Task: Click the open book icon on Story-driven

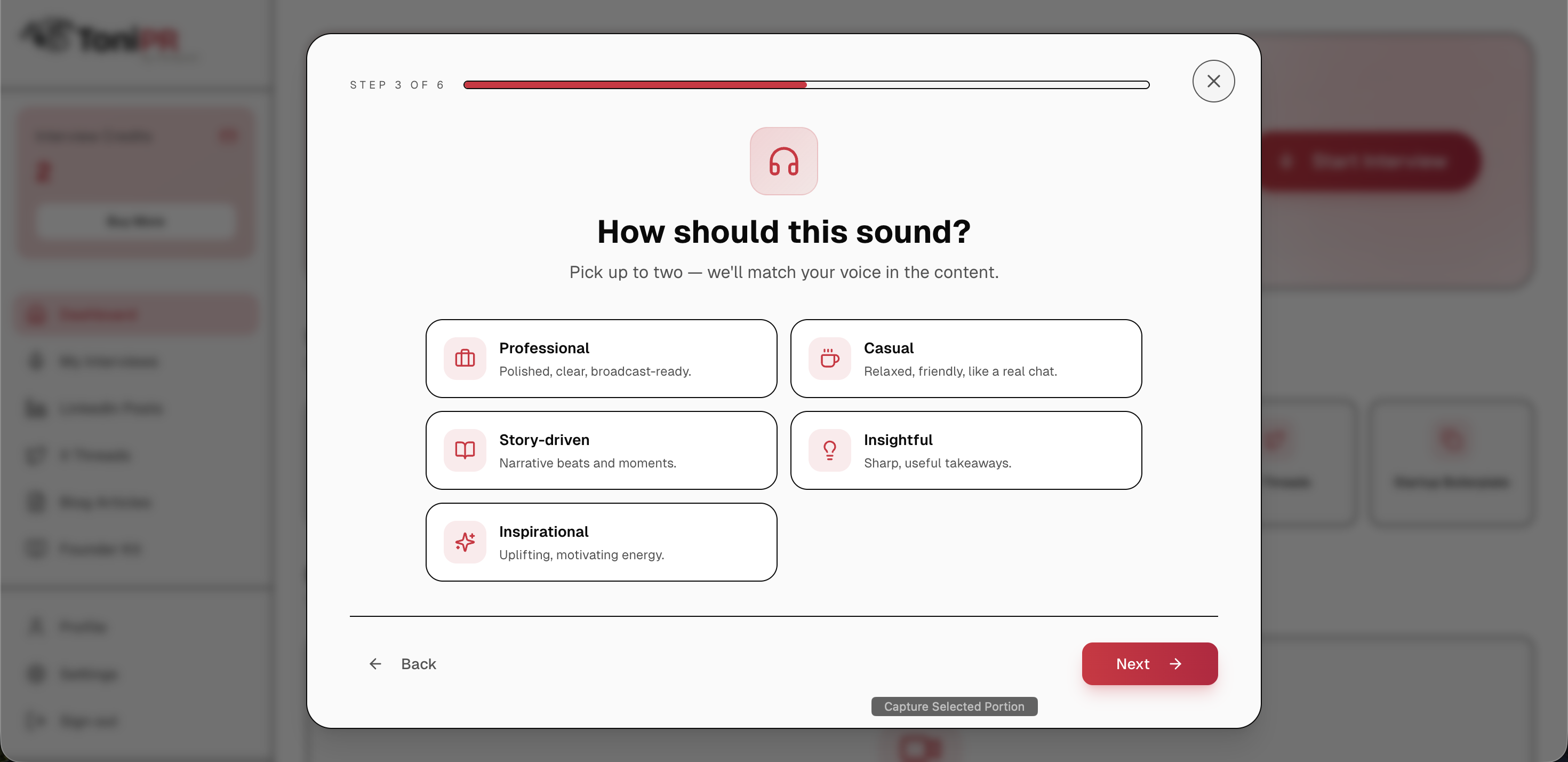Action: click(x=465, y=450)
